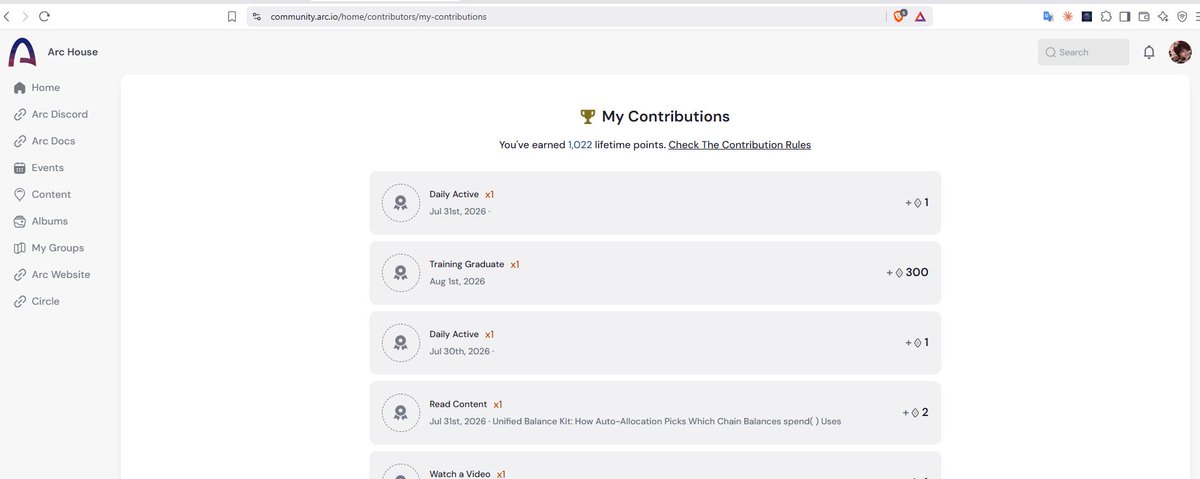Open the Brave Rewards triangle icon
This screenshot has height=479, width=1200.
click(920, 16)
